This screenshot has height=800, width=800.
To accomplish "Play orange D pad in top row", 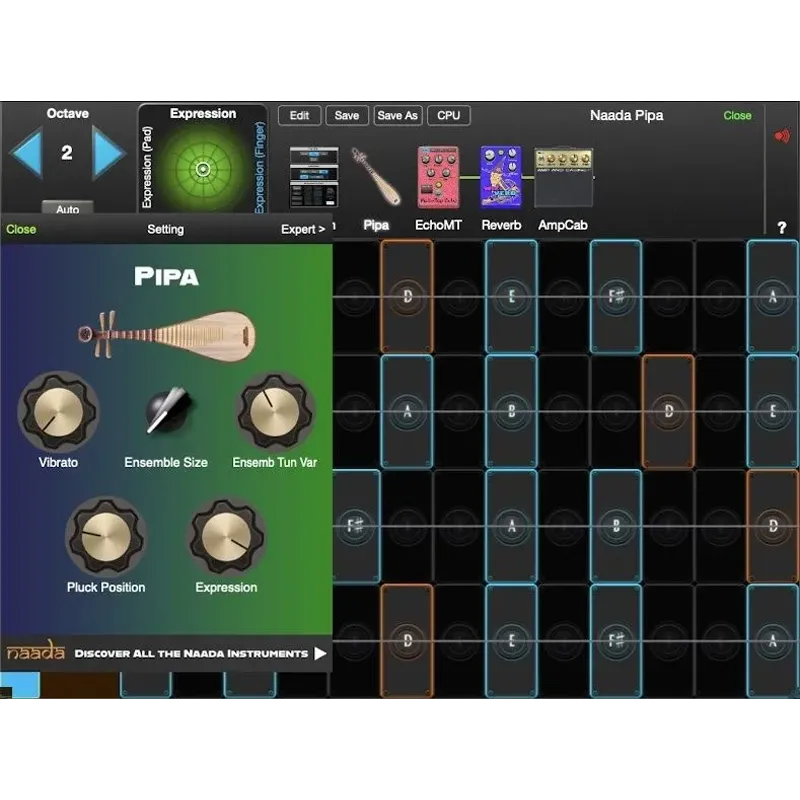I will pyautogui.click(x=407, y=296).
